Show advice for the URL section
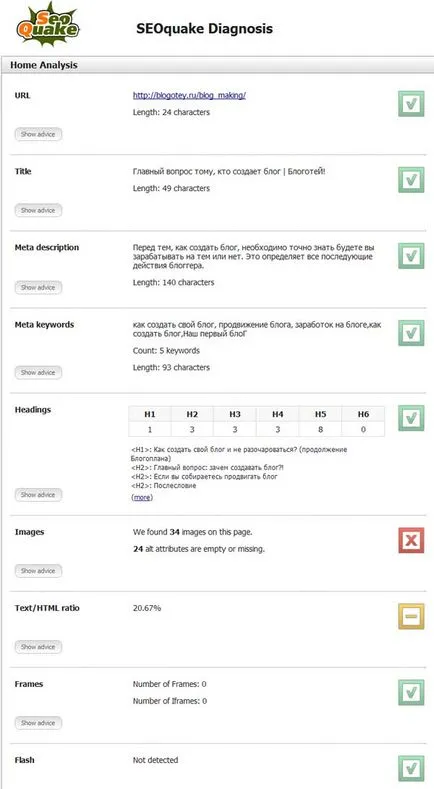434x789 pixels. point(38,134)
